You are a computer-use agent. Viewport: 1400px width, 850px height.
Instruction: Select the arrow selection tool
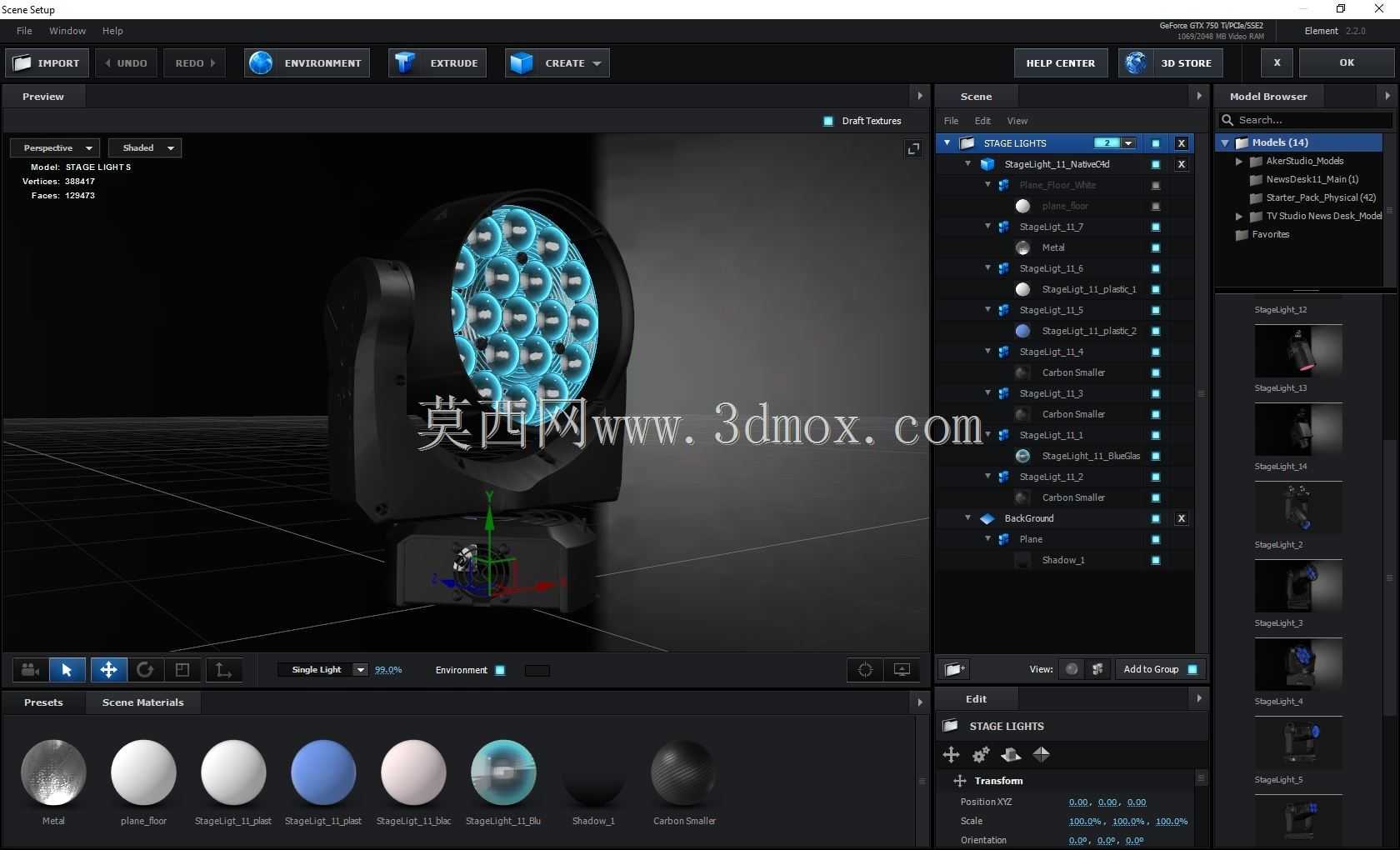pos(67,670)
